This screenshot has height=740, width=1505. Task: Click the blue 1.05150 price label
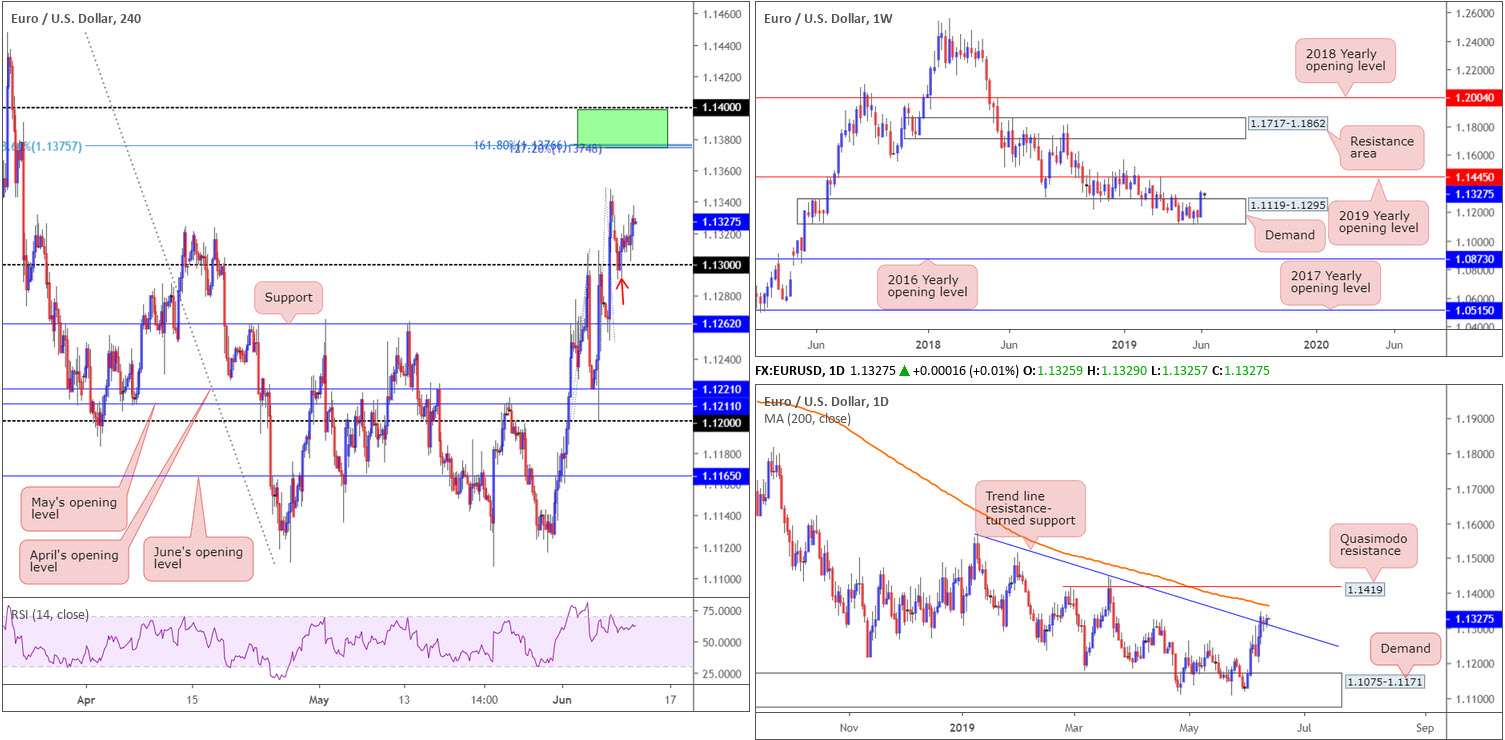click(x=1474, y=311)
